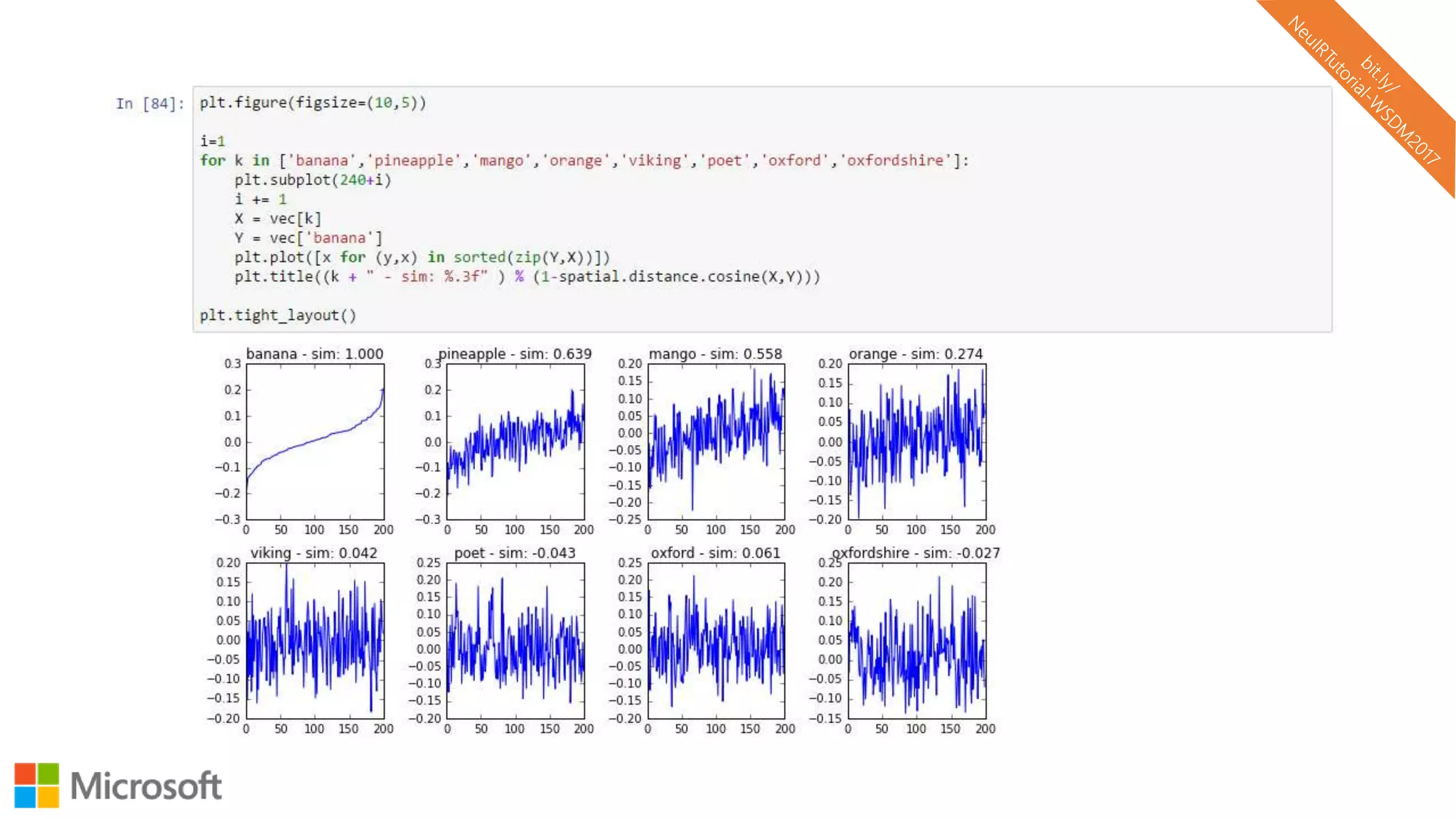Image resolution: width=1456 pixels, height=819 pixels.
Task: Click the banana similarity 1.000 plot
Action: 315,441
